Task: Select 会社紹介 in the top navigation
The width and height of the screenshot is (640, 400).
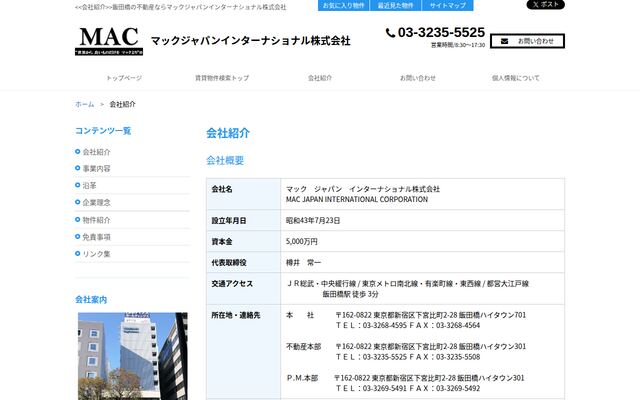Action: (x=320, y=78)
